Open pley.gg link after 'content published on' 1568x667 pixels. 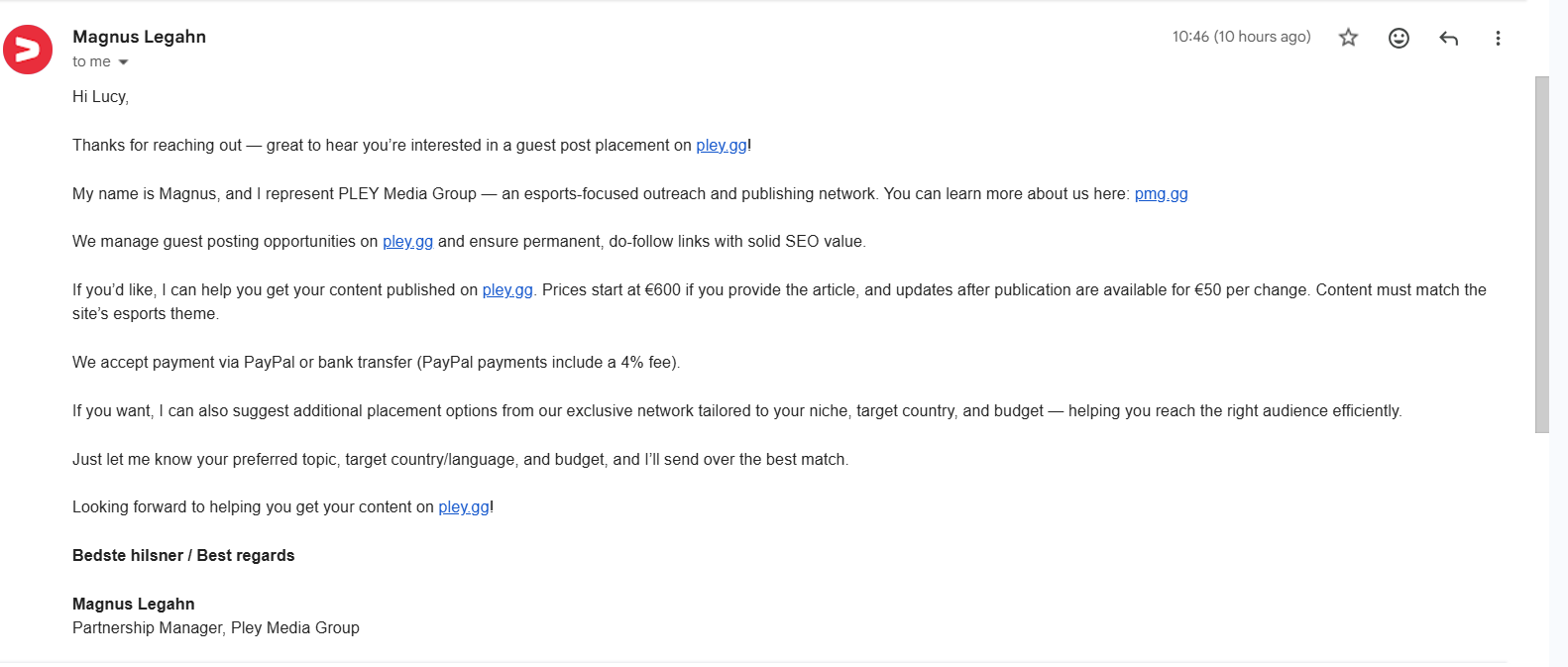pyautogui.click(x=507, y=290)
